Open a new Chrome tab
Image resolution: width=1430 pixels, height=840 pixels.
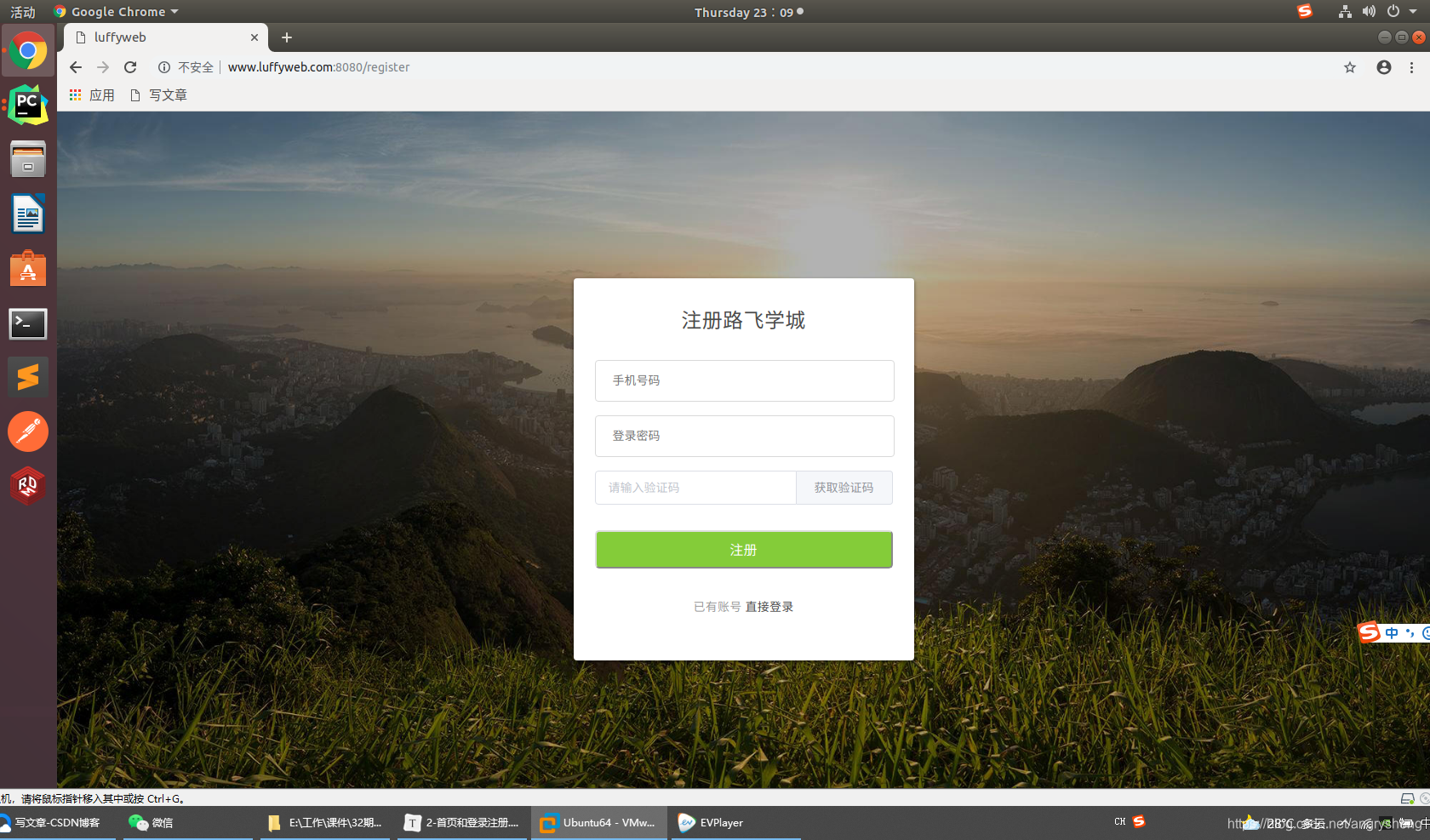pyautogui.click(x=287, y=37)
